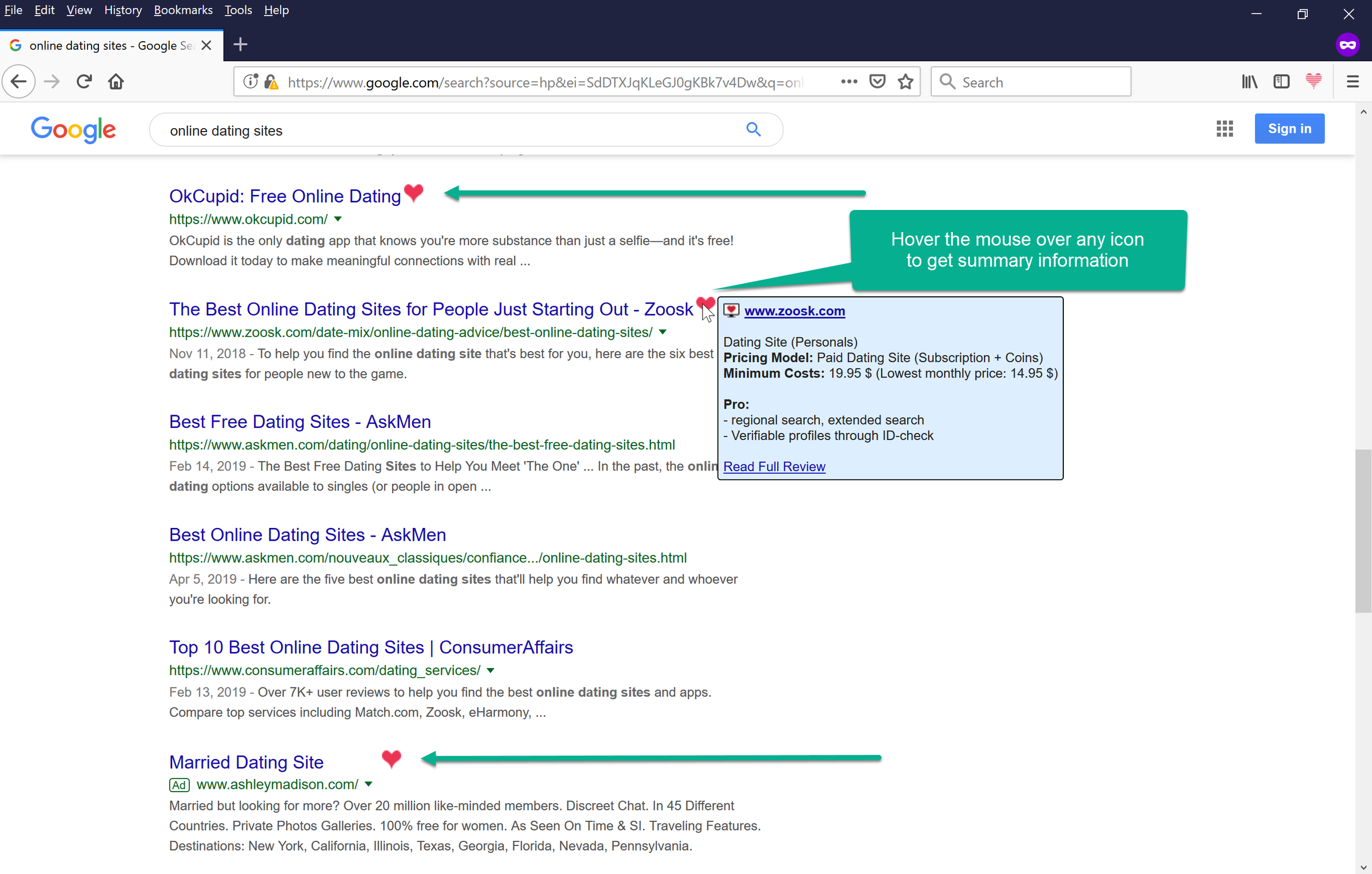The height and width of the screenshot is (874, 1372).
Task: Toggle the sidebar view icon
Action: click(1281, 82)
